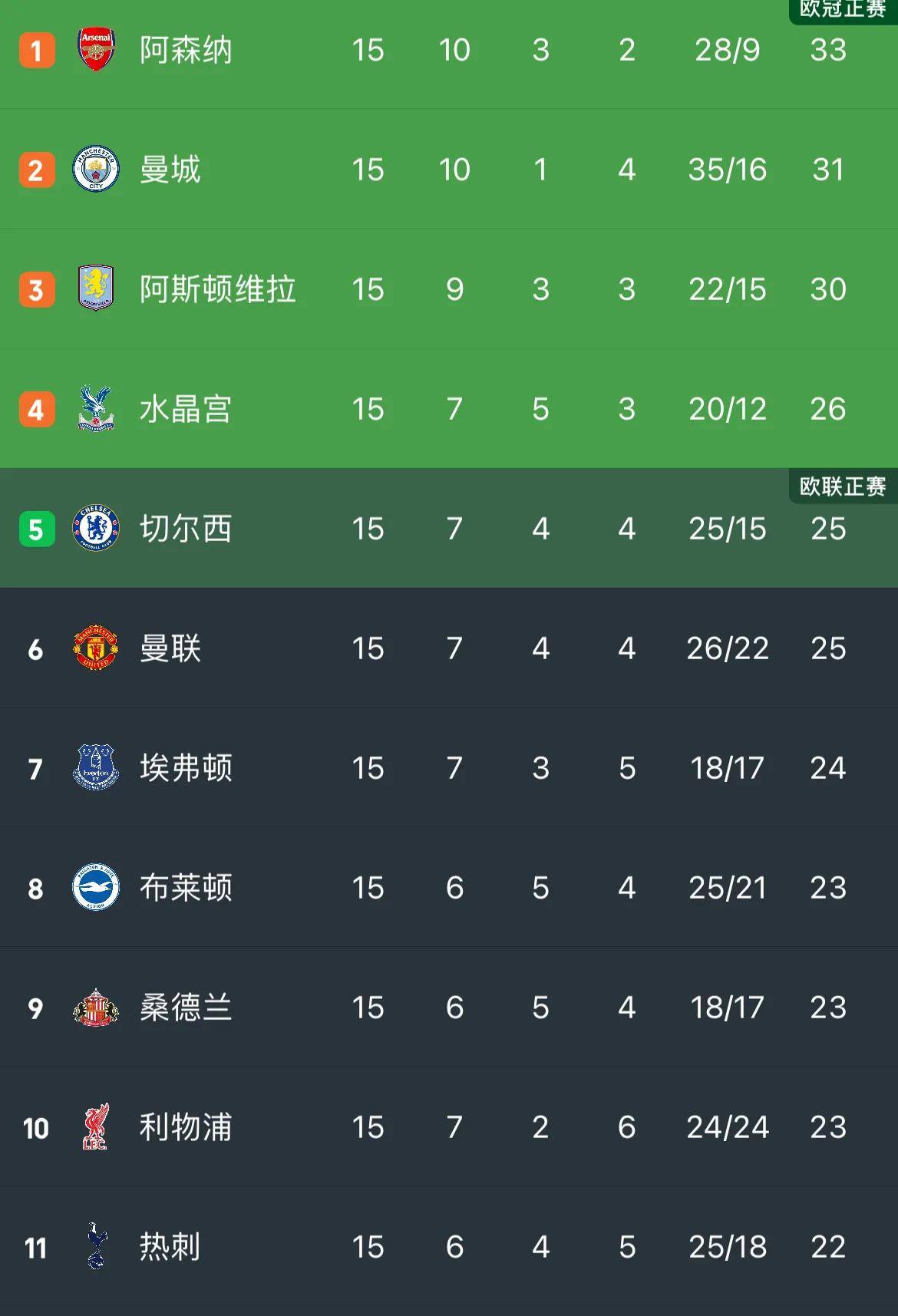Click the Everton club crest
This screenshot has width=898, height=1316.
[94, 768]
